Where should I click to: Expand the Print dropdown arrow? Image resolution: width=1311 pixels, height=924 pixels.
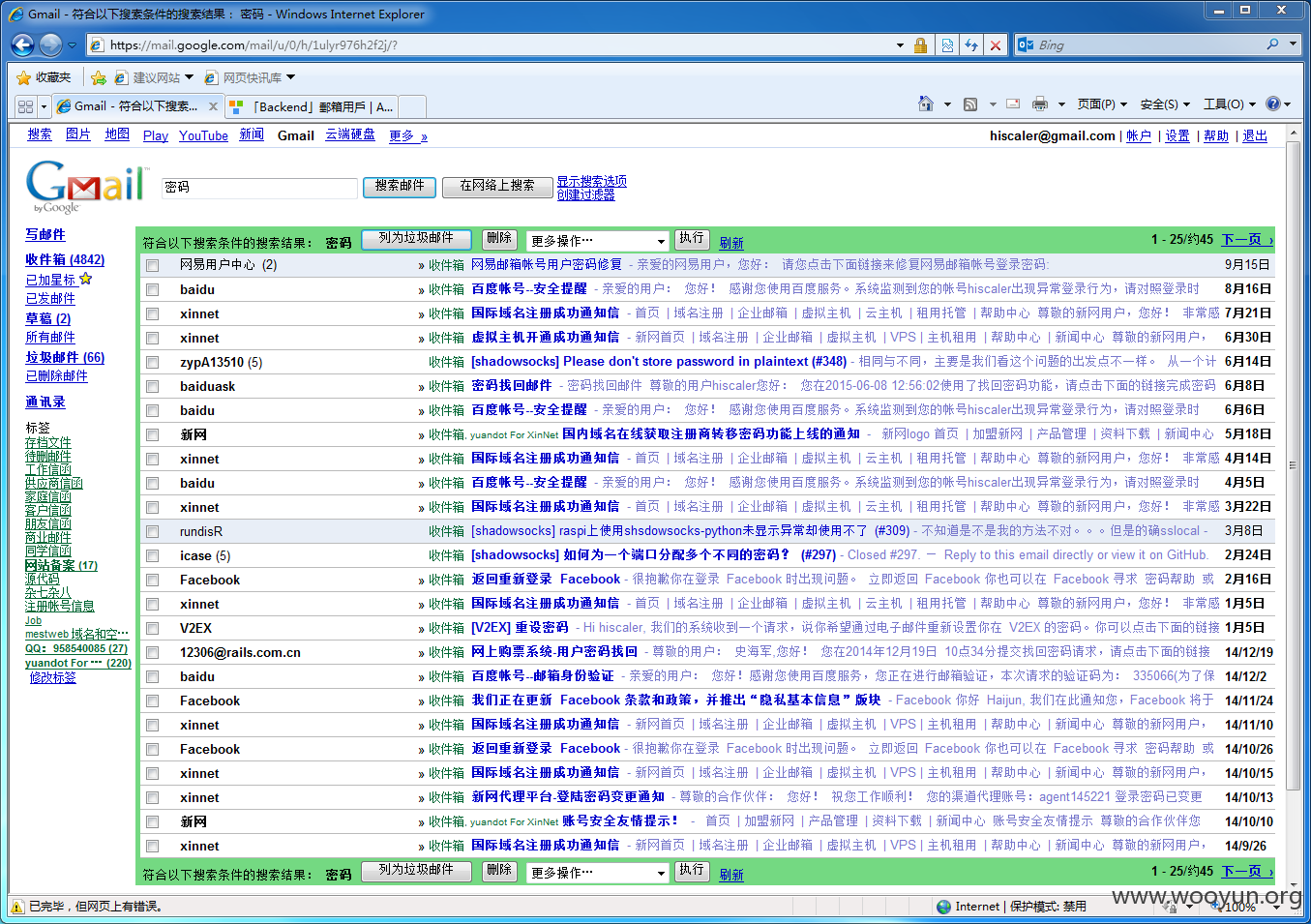1061,104
